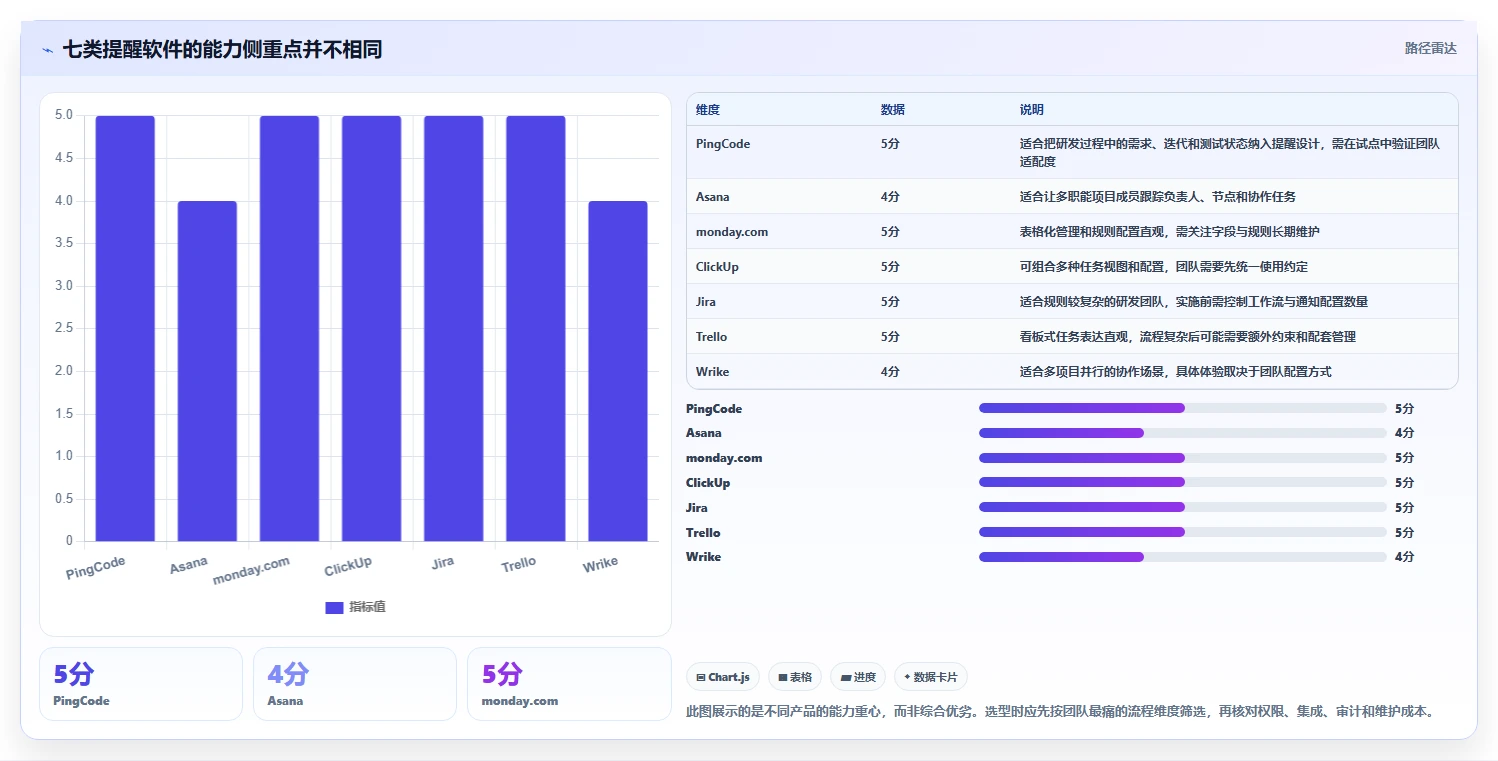Open the Asana 4分 data card
1498x761 pixels.
[x=355, y=684]
